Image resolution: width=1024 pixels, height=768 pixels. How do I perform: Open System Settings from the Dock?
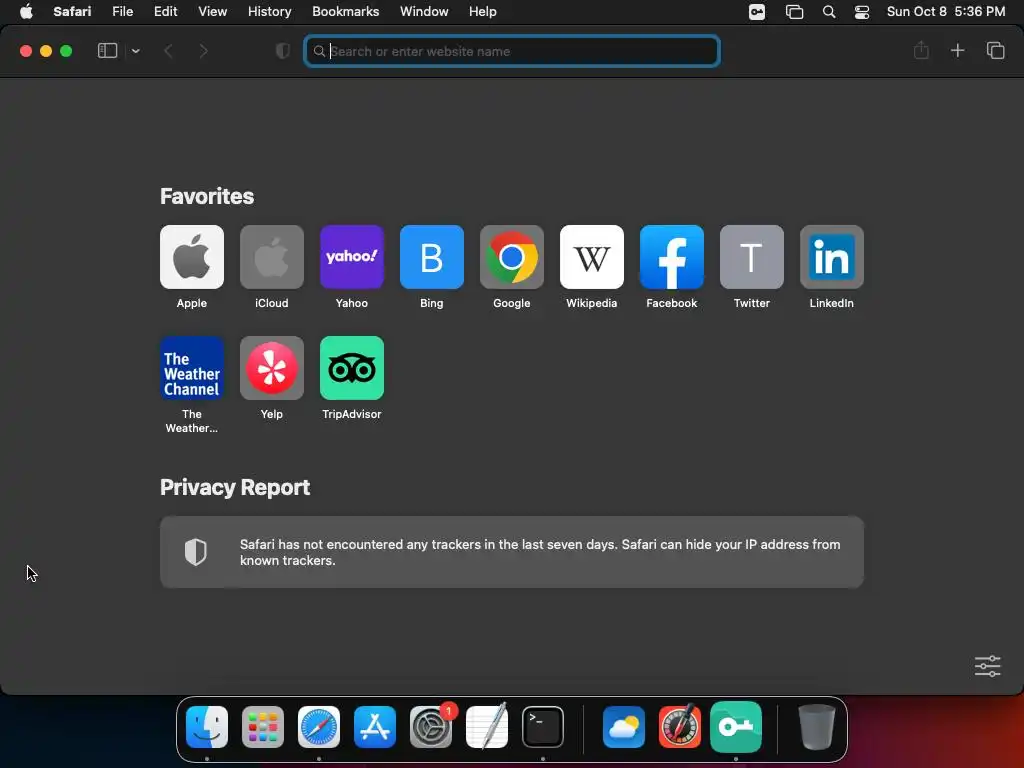coord(431,727)
